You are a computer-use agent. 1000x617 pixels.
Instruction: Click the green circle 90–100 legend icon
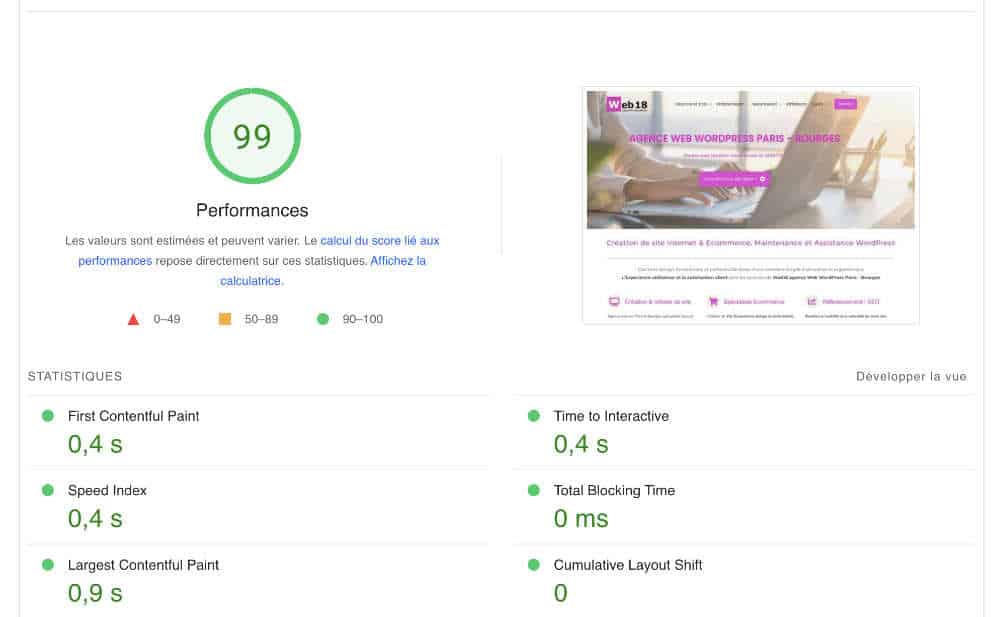pyautogui.click(x=323, y=318)
